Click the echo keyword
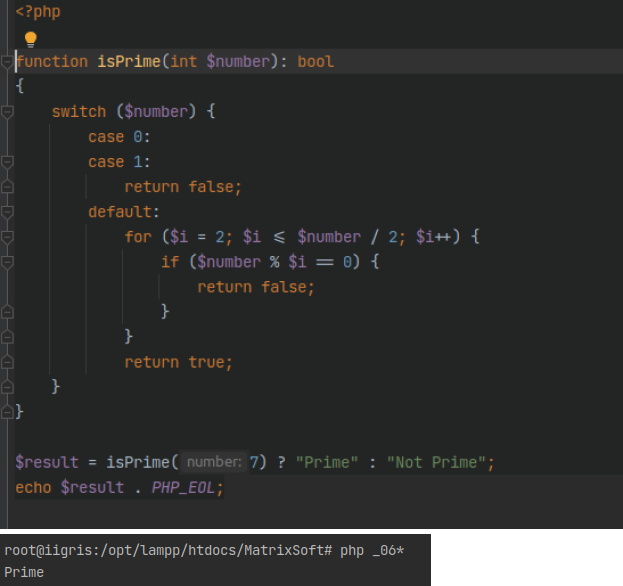This screenshot has height=586, width=623. point(33,487)
